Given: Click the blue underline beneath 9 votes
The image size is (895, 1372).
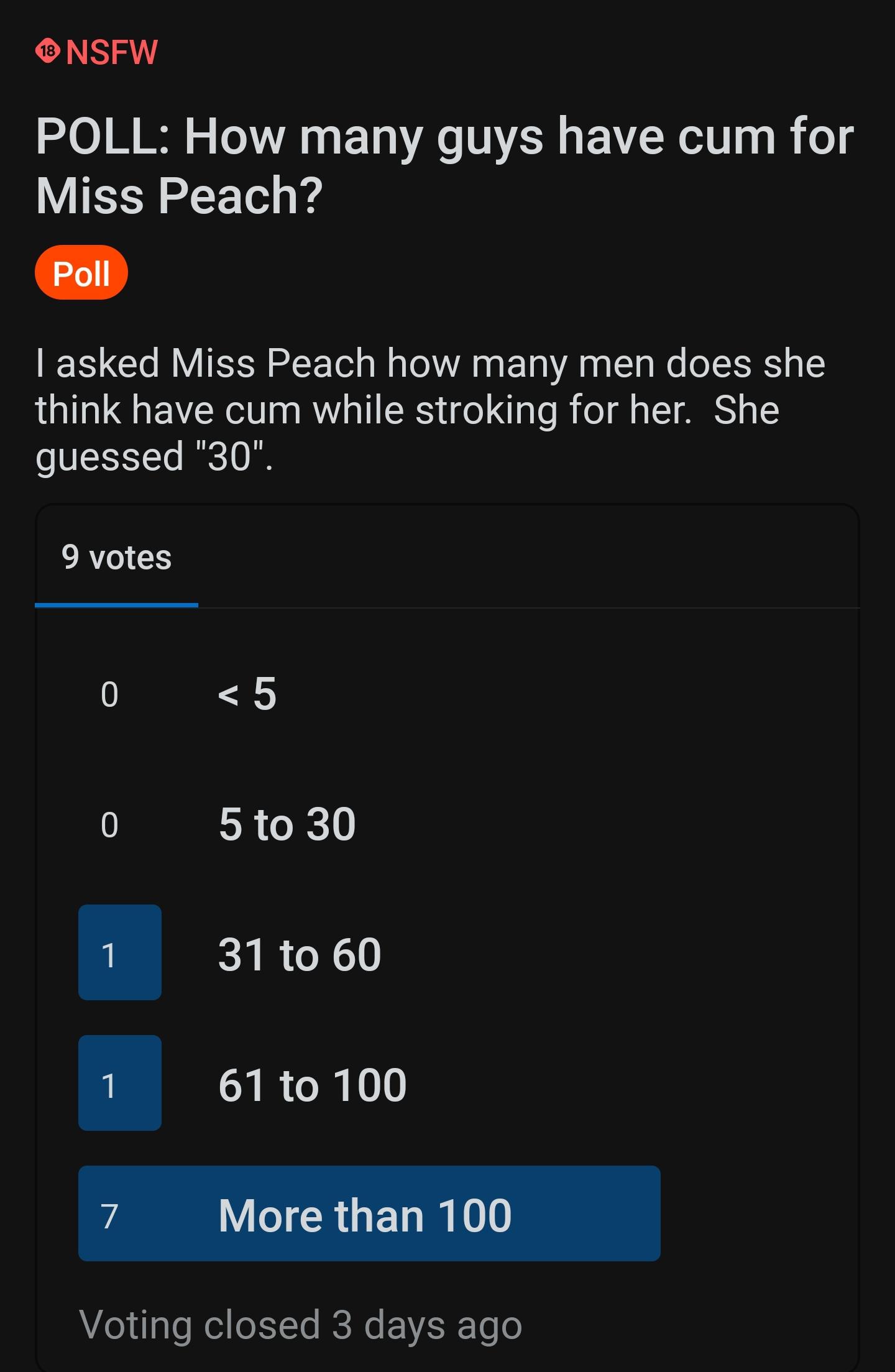Looking at the screenshot, I should [x=116, y=604].
